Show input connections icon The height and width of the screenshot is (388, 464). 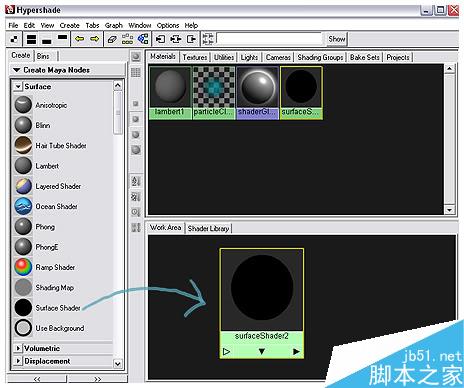(161, 39)
